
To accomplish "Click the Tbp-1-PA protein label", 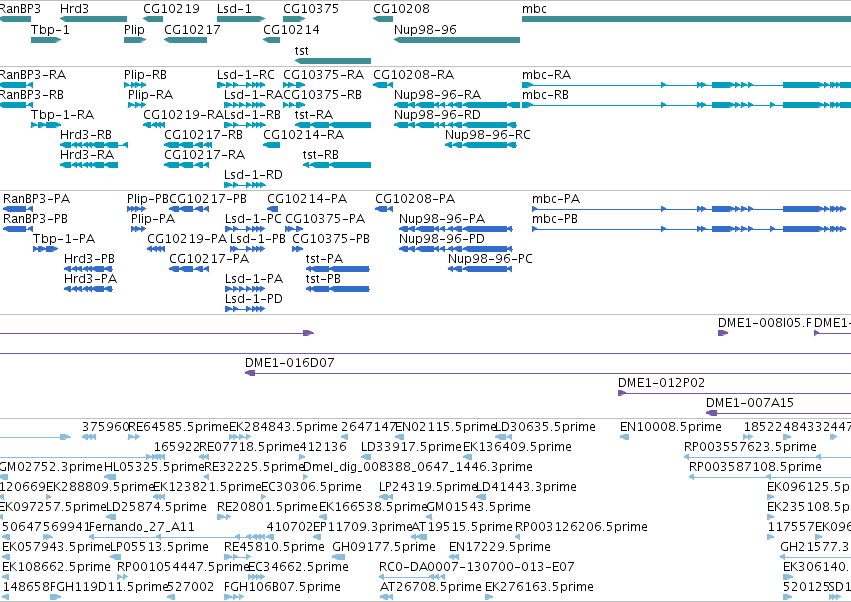I will point(64,239).
